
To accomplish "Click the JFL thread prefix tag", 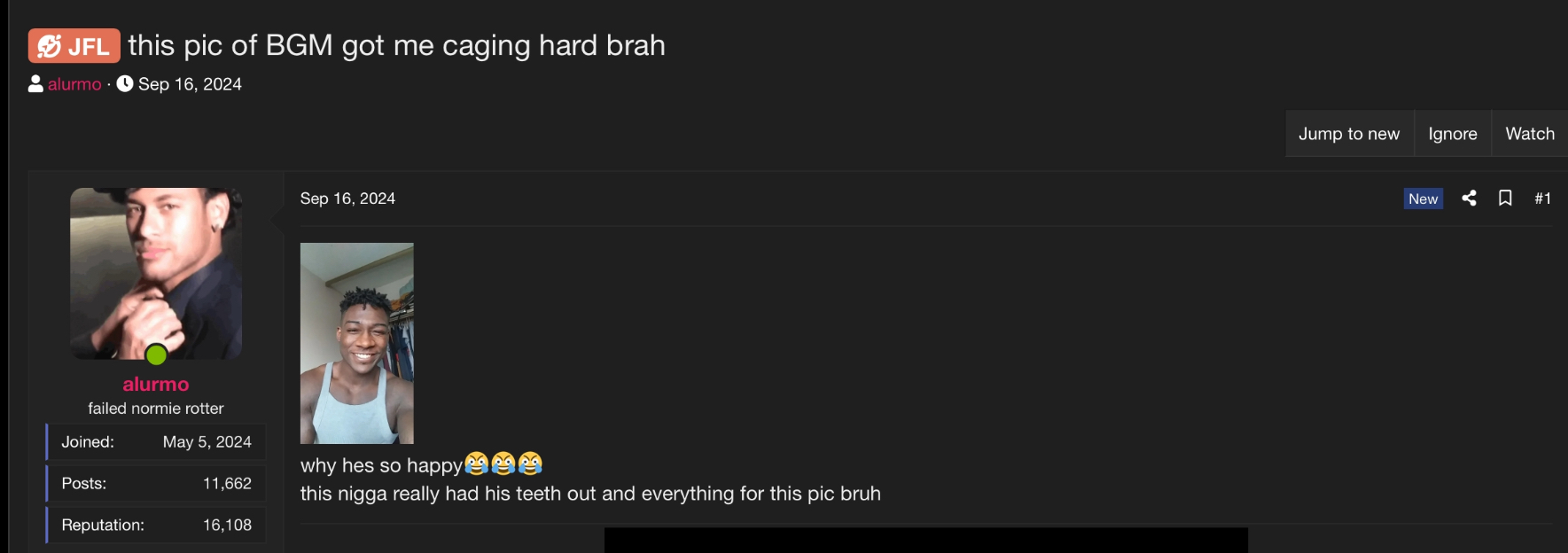I will coord(74,46).
